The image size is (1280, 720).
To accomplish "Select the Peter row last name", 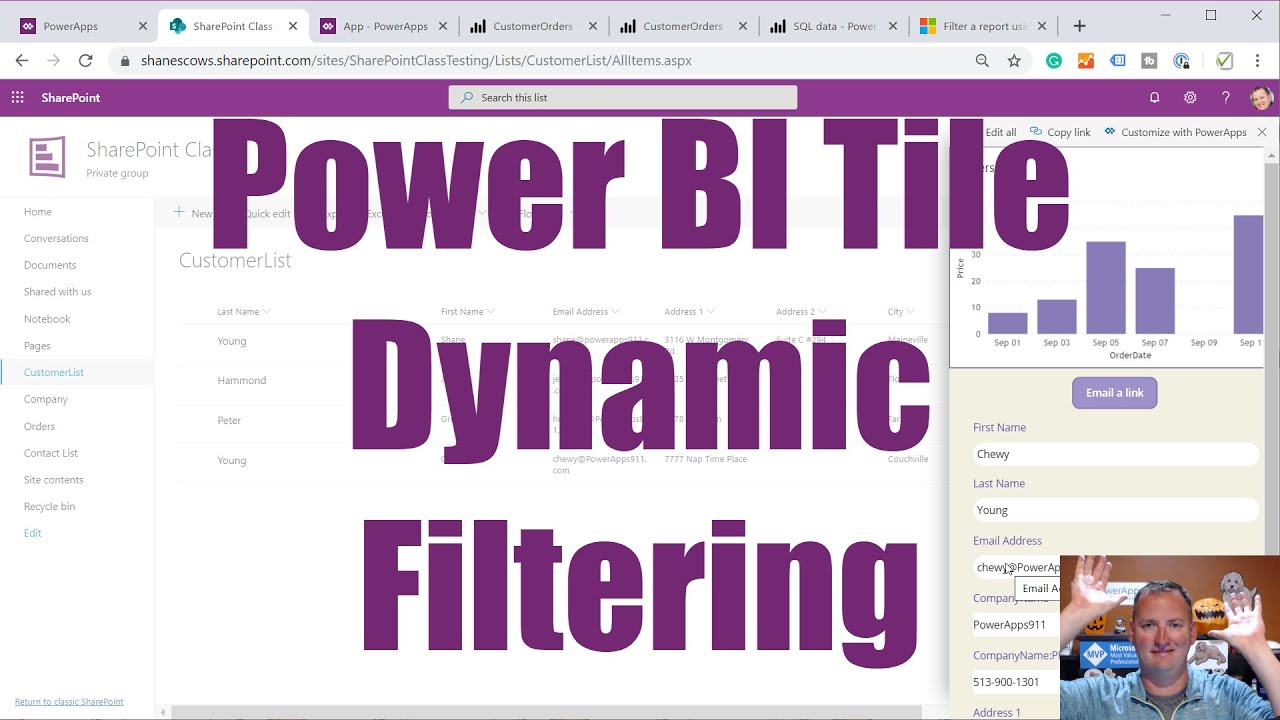I will (229, 421).
